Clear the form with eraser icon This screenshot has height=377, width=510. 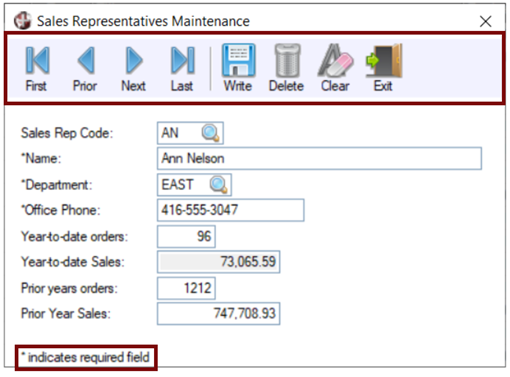click(335, 69)
